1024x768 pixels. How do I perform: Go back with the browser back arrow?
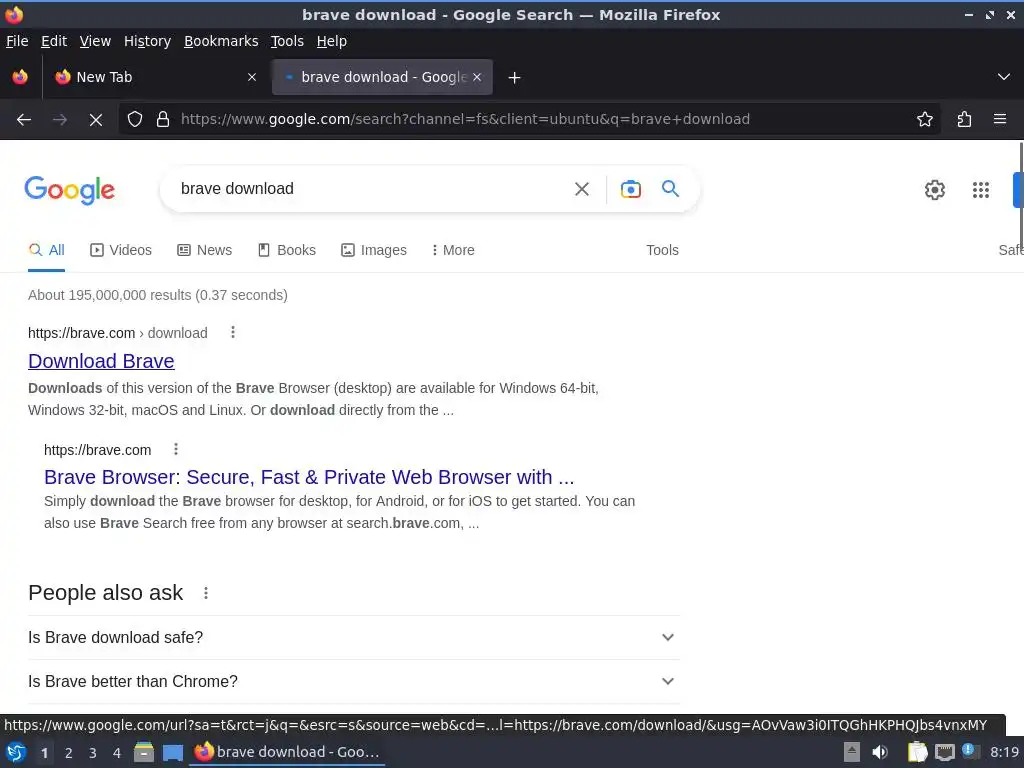(24, 120)
